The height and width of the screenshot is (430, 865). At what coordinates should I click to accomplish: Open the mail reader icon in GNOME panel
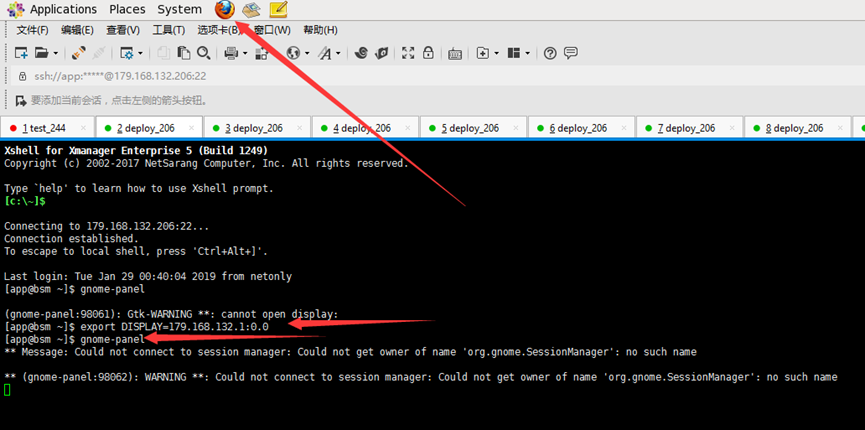click(x=252, y=9)
